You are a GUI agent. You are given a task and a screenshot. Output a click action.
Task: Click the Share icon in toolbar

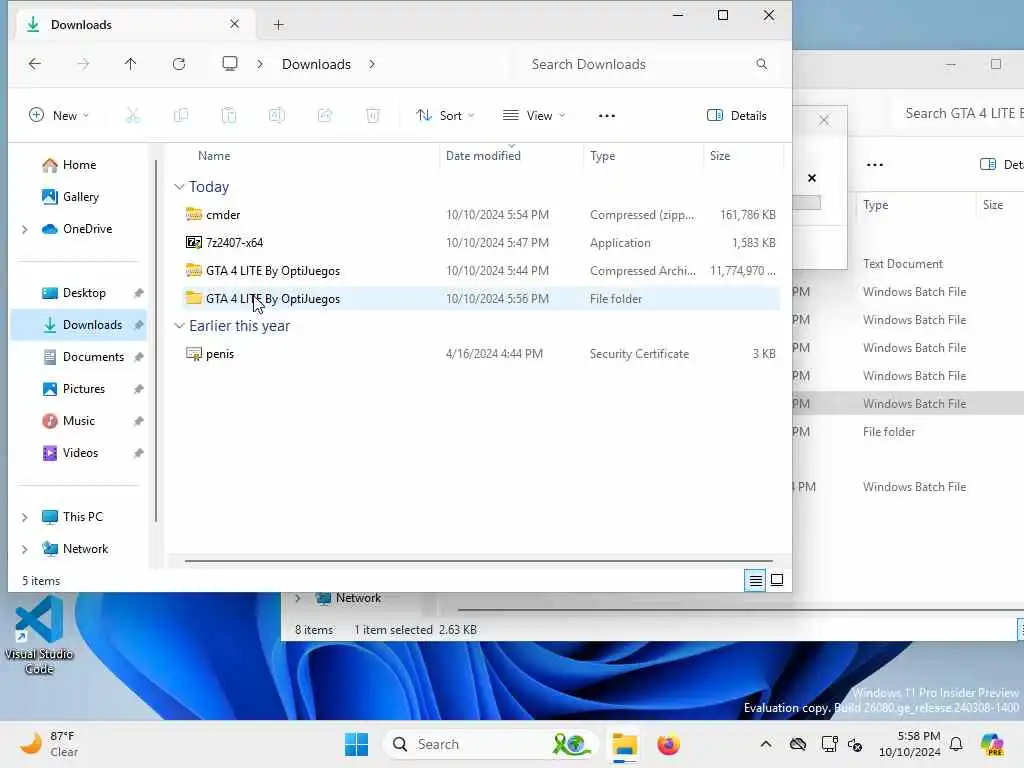(x=325, y=116)
